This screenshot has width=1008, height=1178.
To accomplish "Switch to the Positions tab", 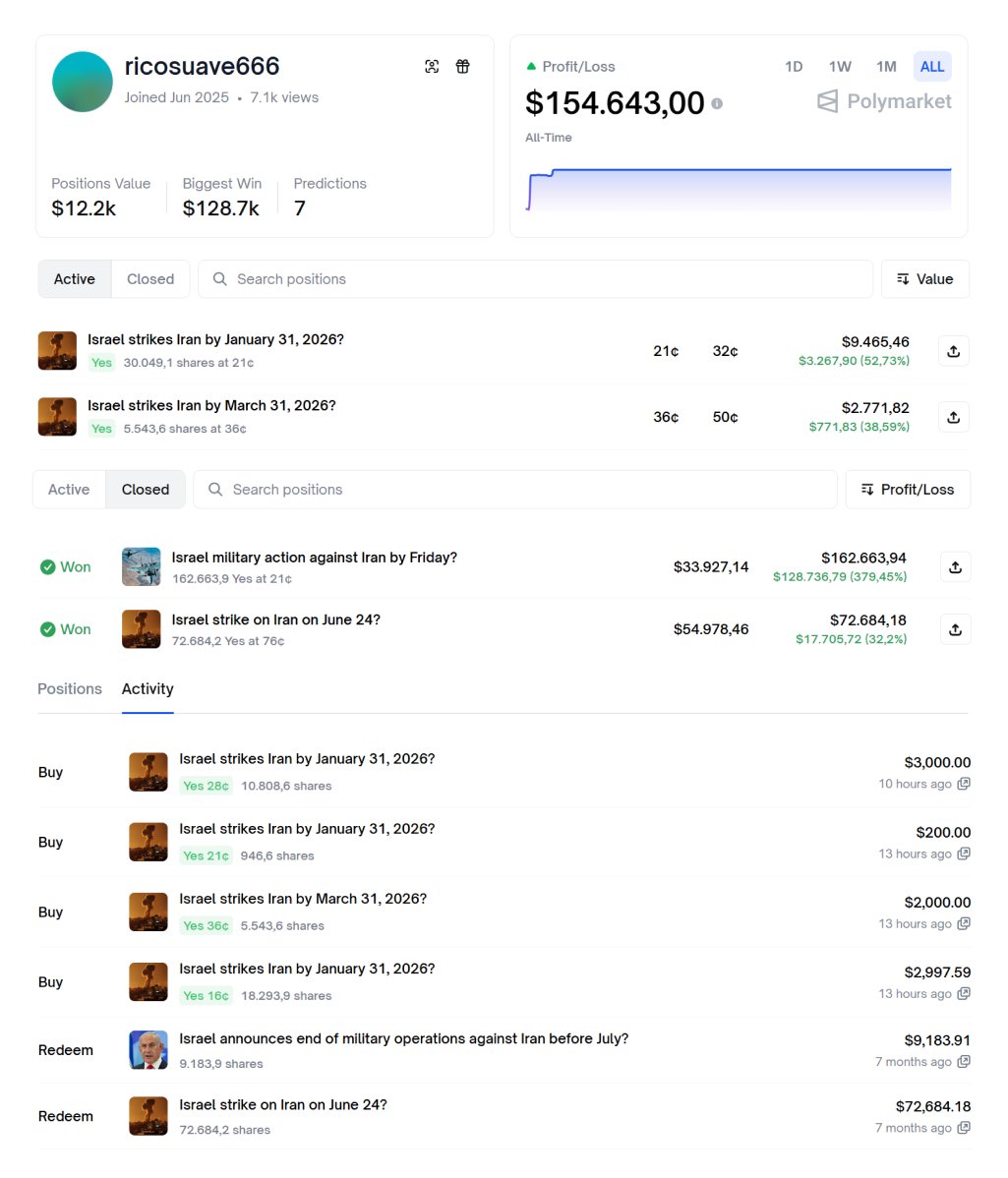I will 70,689.
